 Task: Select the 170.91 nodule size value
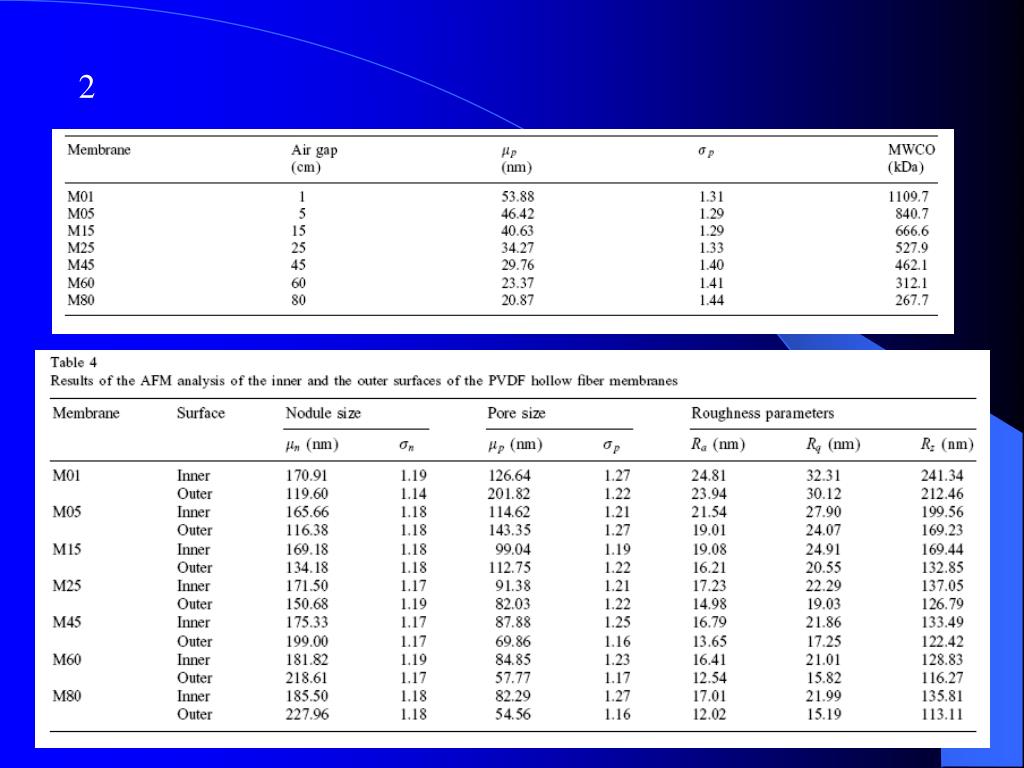(x=307, y=476)
